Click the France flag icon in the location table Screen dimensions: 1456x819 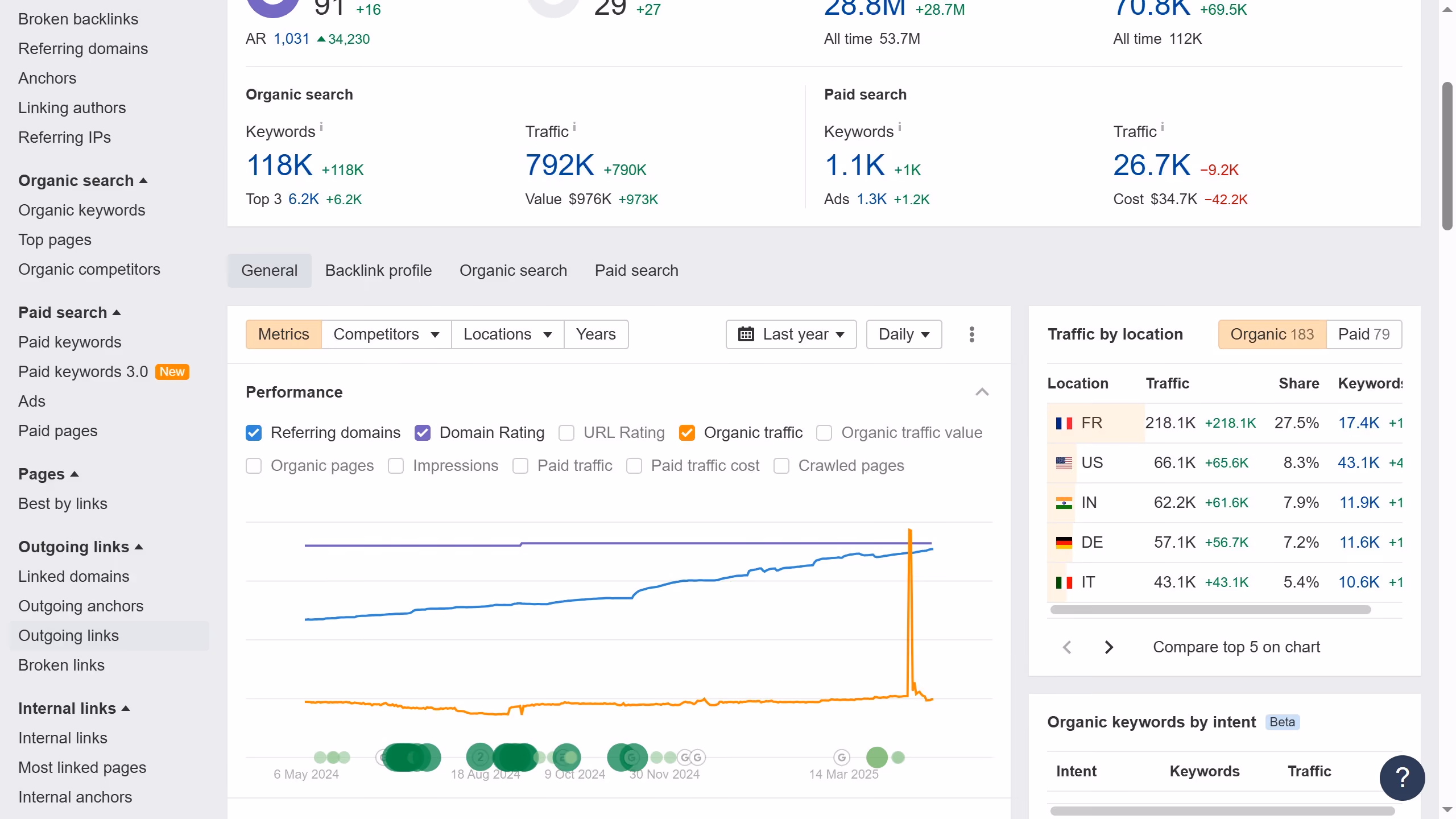pos(1064,423)
